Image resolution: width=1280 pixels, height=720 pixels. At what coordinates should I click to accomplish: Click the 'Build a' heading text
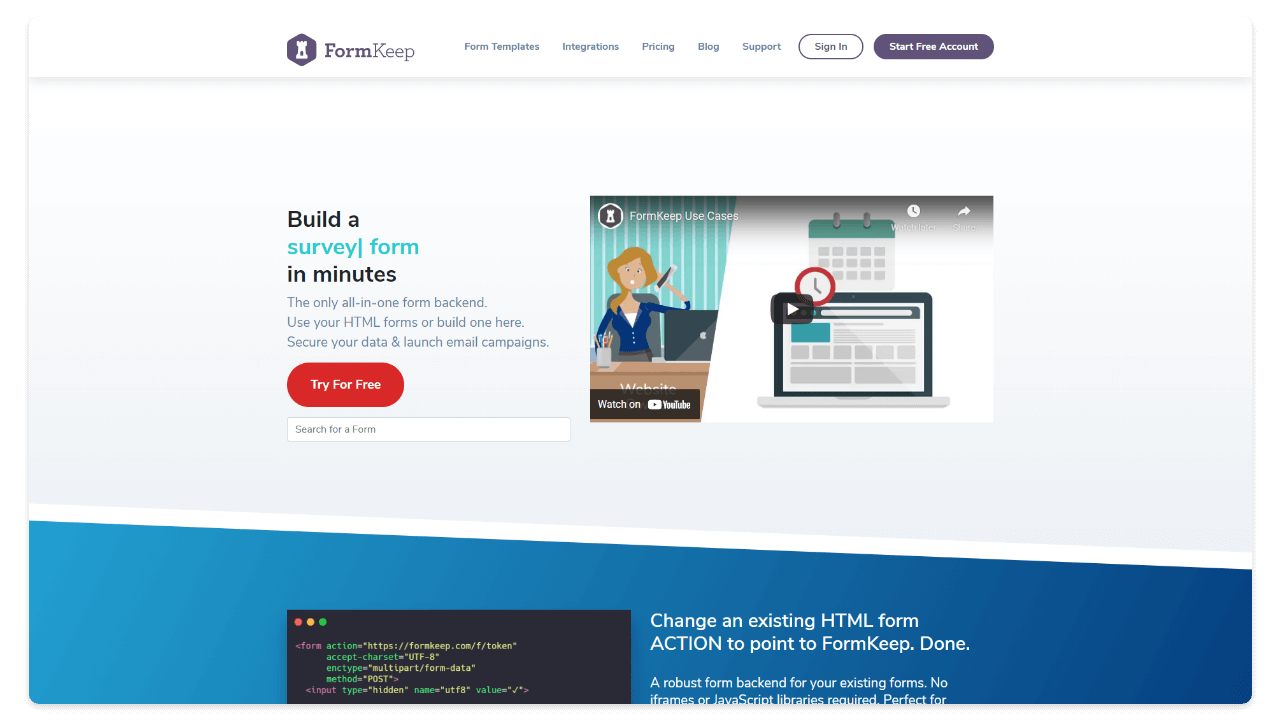click(323, 219)
